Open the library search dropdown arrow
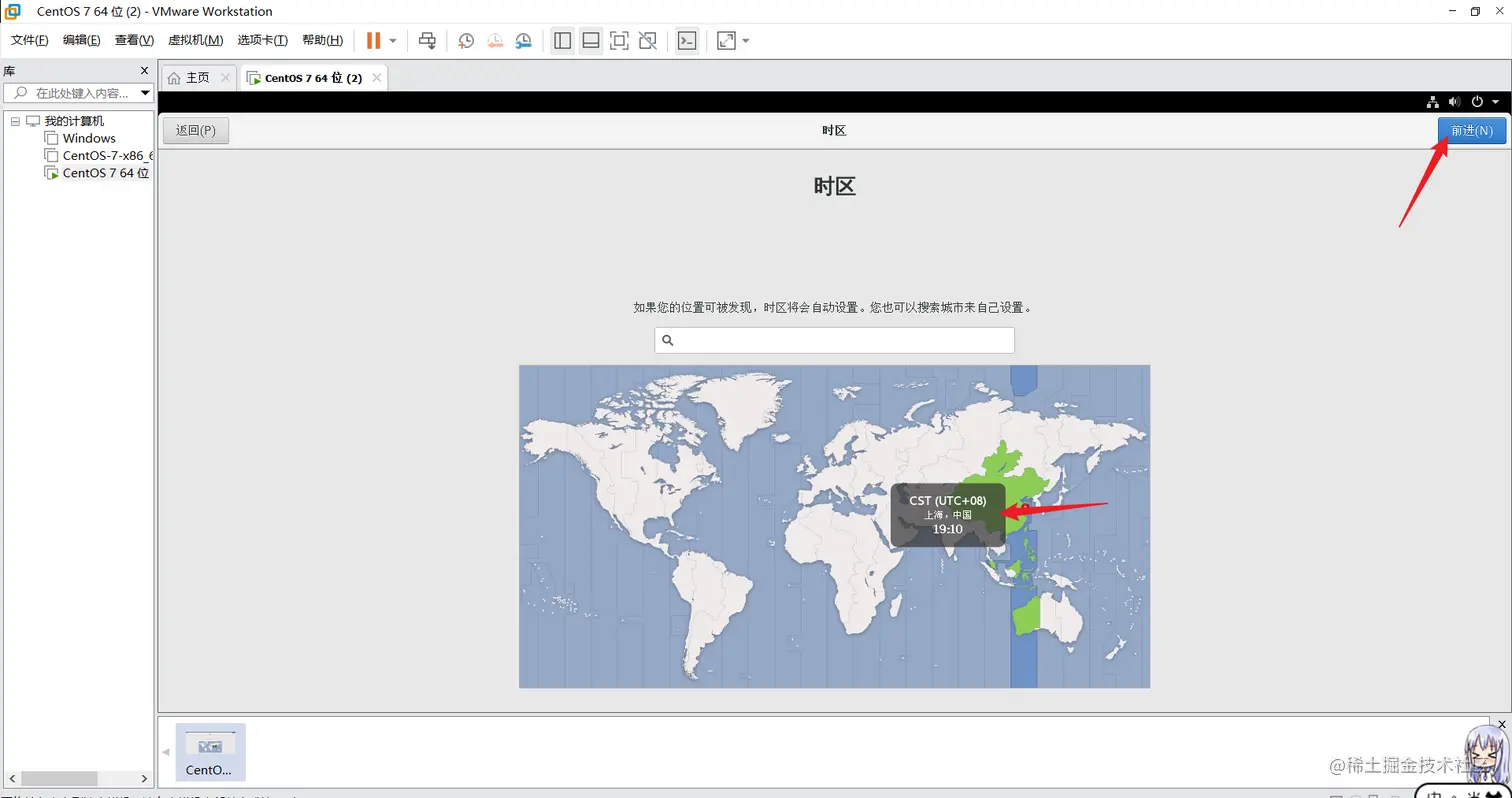Screen dimensions: 1512x798 146,93
